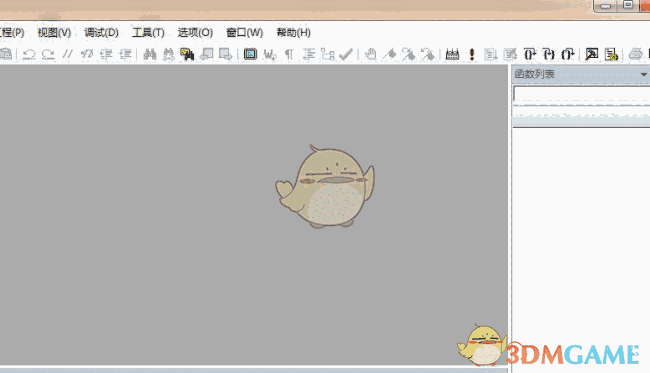Image resolution: width=650 pixels, height=373 pixels.
Task: Click the build factory icon
Action: [452, 54]
